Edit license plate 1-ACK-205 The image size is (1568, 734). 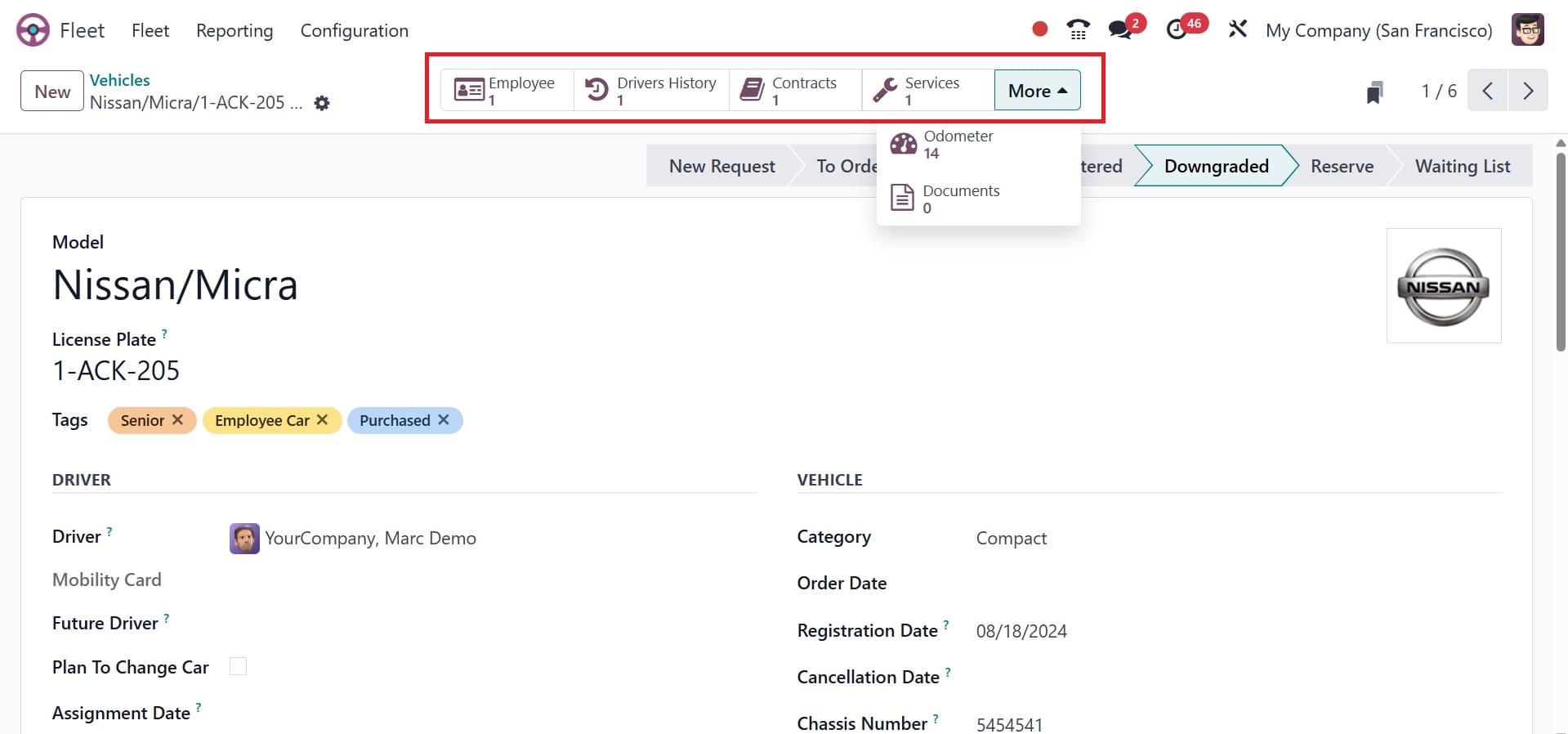(116, 370)
